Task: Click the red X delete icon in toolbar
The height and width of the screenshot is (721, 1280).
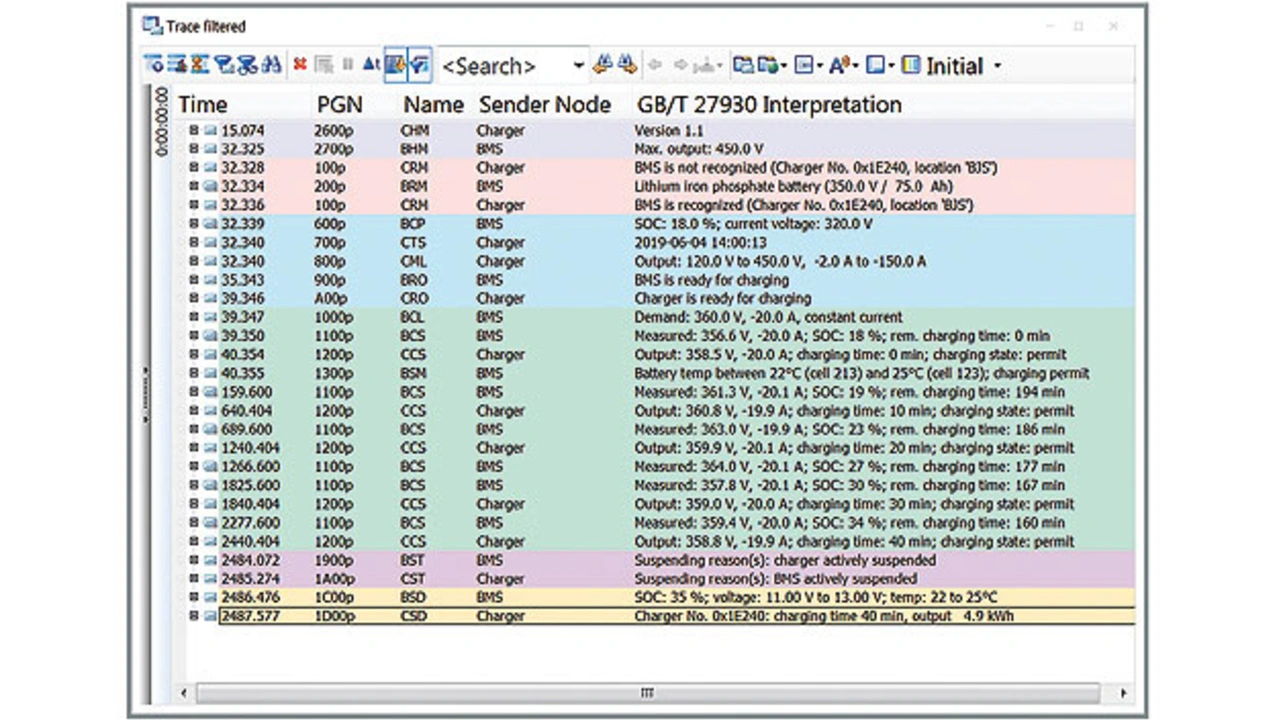Action: pos(300,66)
